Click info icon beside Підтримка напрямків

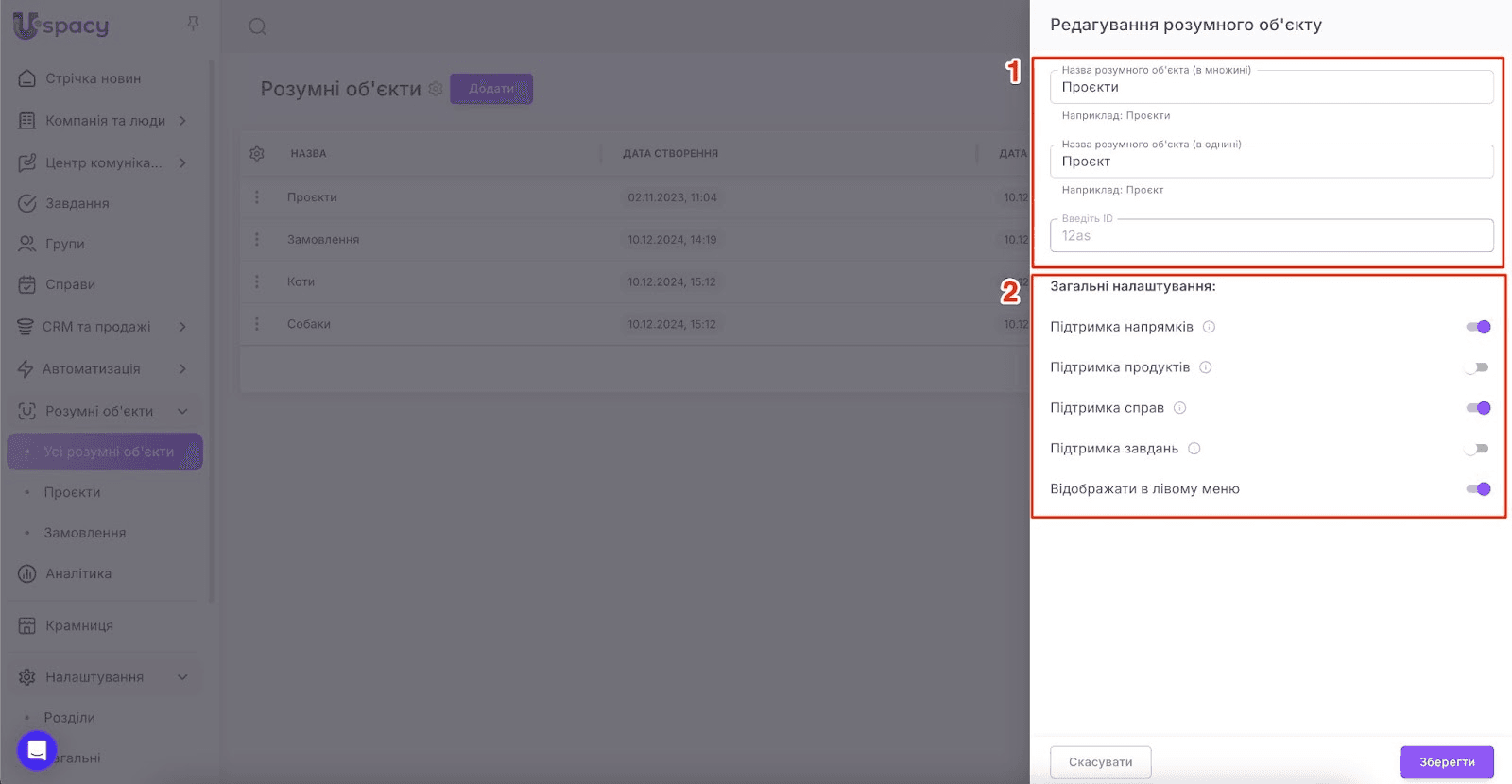(x=1209, y=327)
